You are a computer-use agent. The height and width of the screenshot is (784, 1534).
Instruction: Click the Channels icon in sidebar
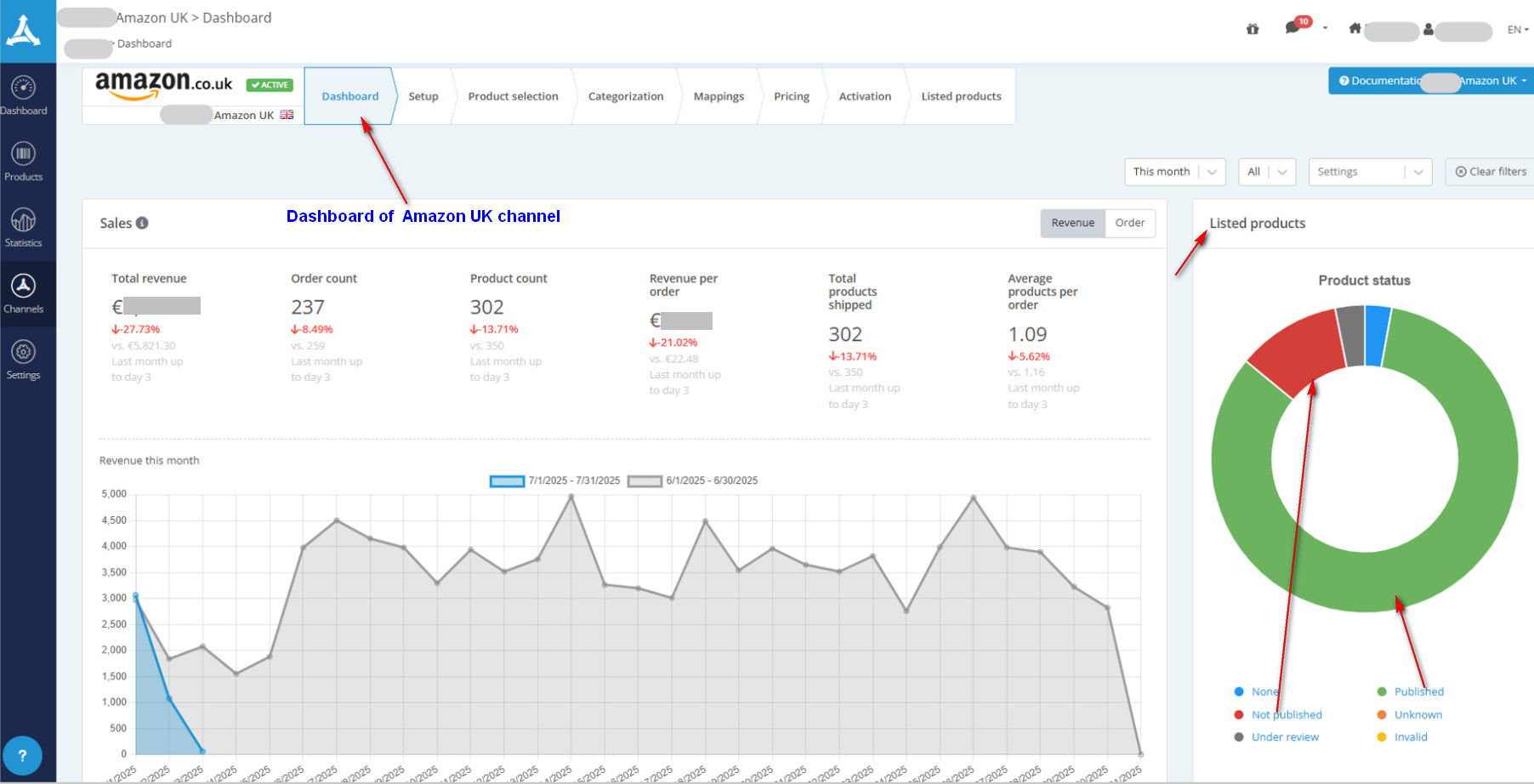(24, 289)
